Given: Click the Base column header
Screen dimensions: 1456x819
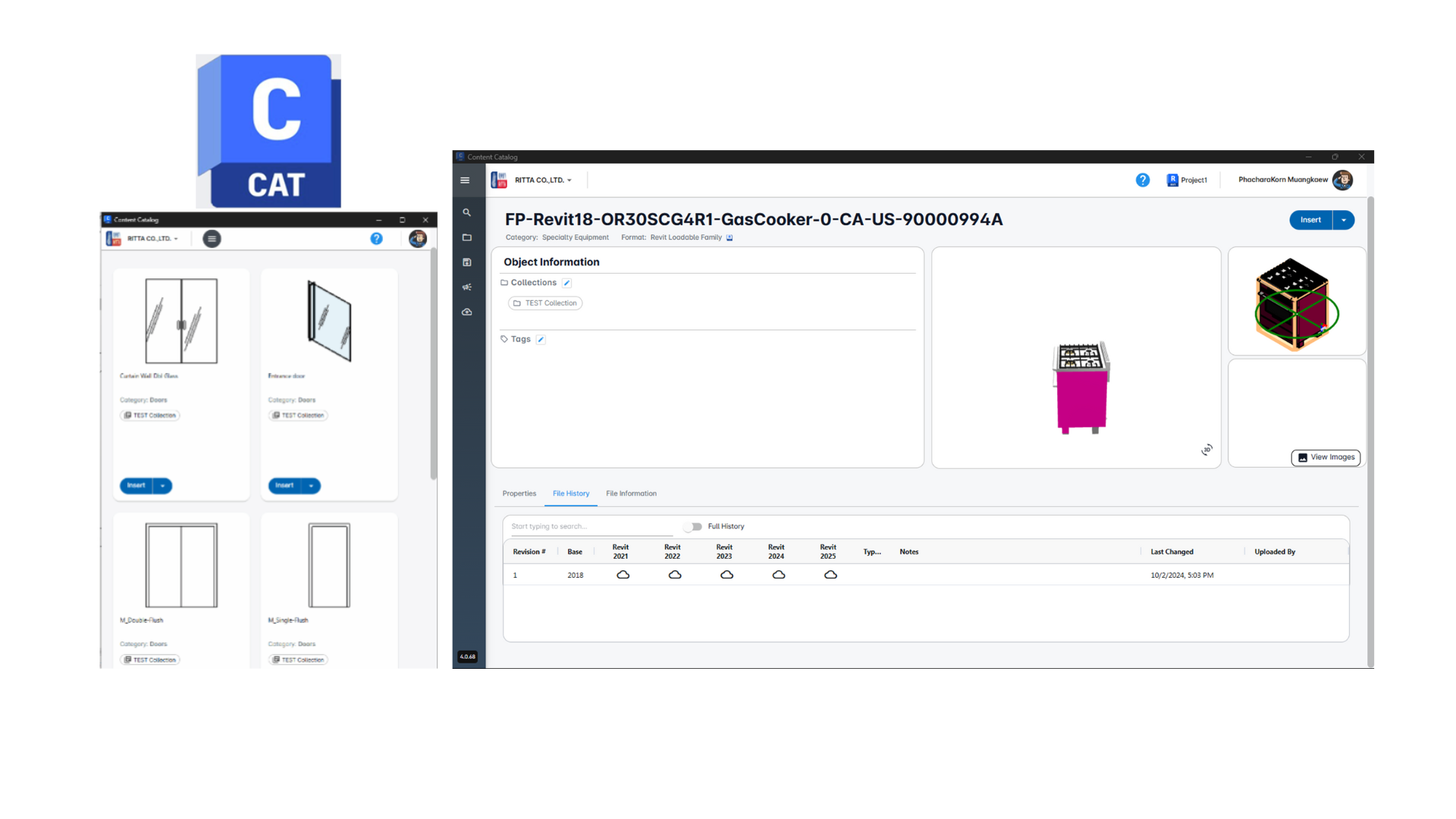Looking at the screenshot, I should 575,552.
